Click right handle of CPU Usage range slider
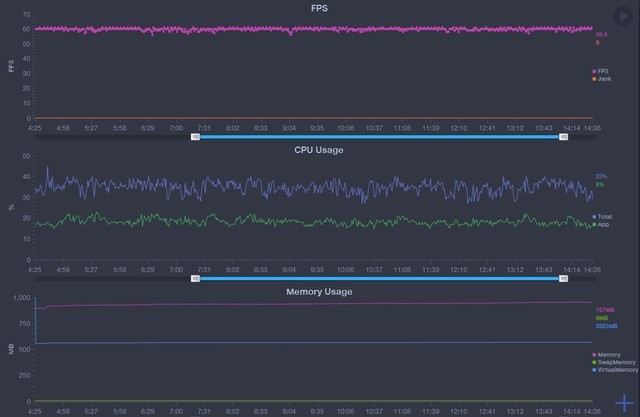 point(564,279)
